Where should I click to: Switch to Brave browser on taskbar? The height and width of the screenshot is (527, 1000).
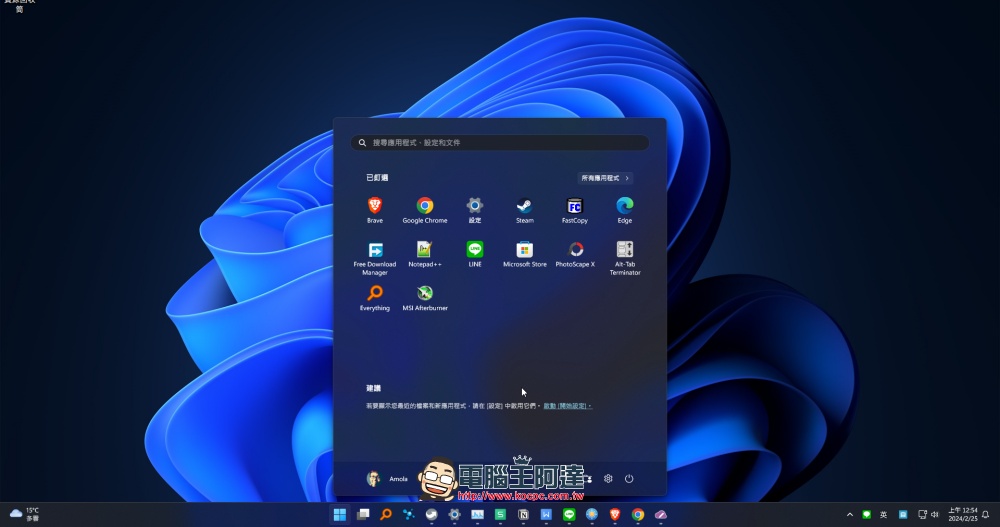(x=615, y=514)
